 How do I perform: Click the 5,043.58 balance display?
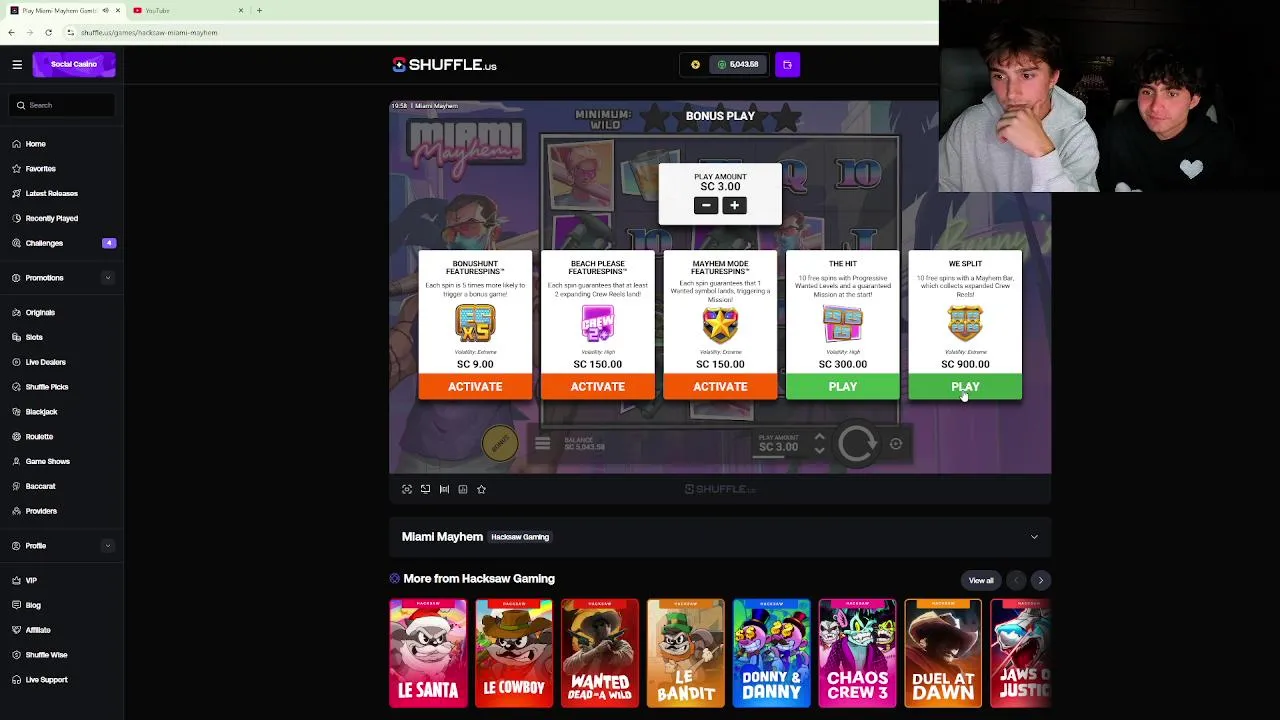tap(739, 64)
